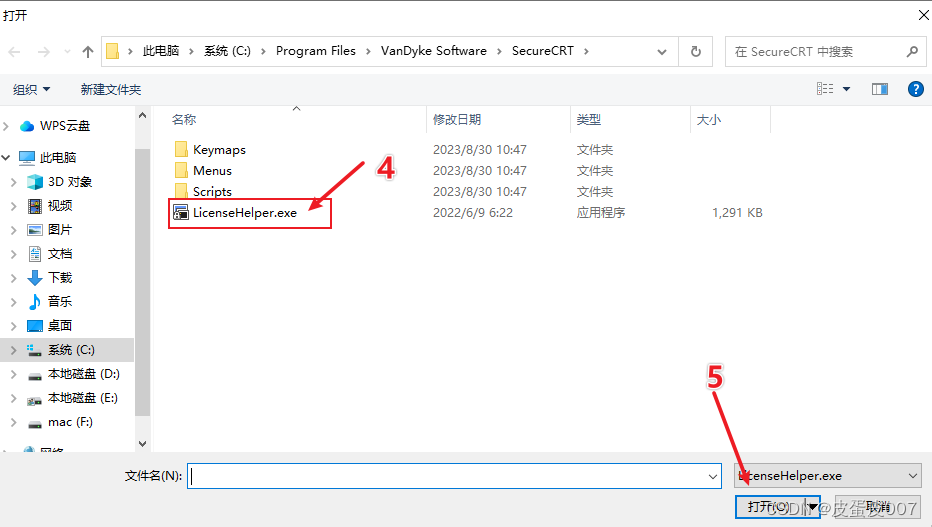Select VanDyke Software in address path
This screenshot has width=932, height=527.
pos(433,51)
